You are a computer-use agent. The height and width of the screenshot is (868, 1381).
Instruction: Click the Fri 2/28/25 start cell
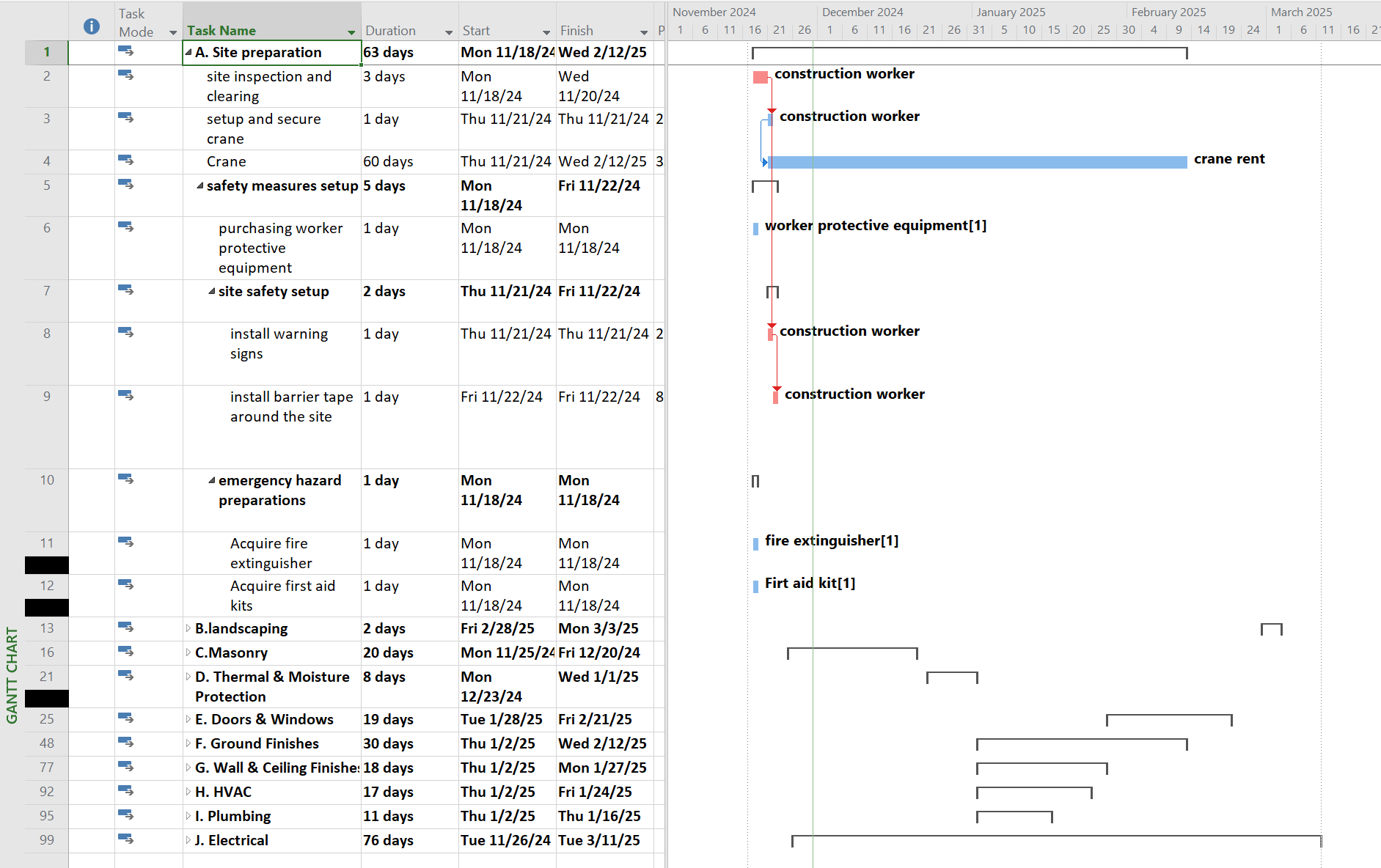click(507, 628)
